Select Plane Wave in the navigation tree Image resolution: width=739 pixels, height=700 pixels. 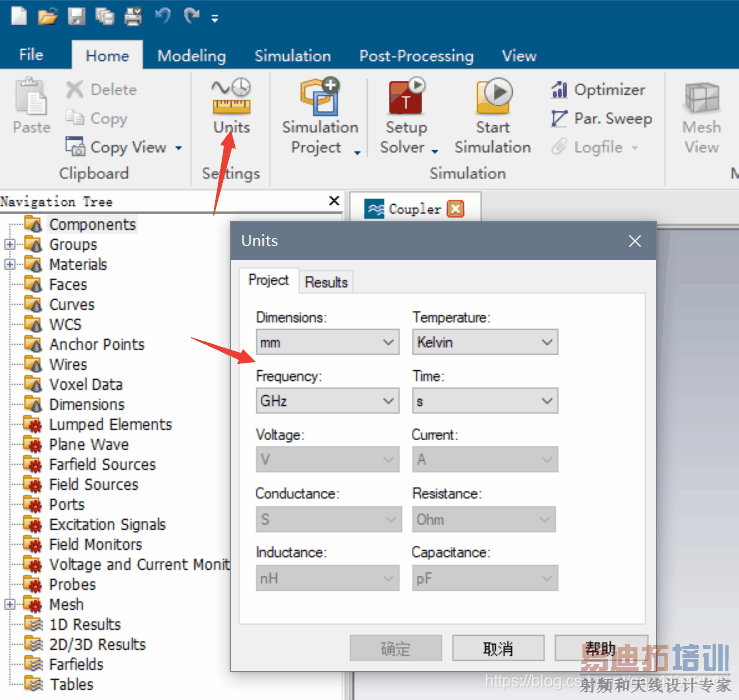[89, 444]
